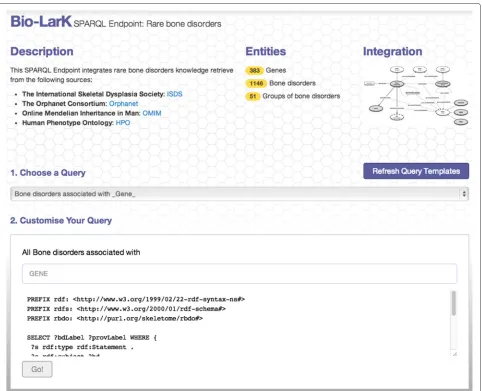Open the query template dropdown
The height and width of the screenshot is (391, 482).
[x=239, y=194]
